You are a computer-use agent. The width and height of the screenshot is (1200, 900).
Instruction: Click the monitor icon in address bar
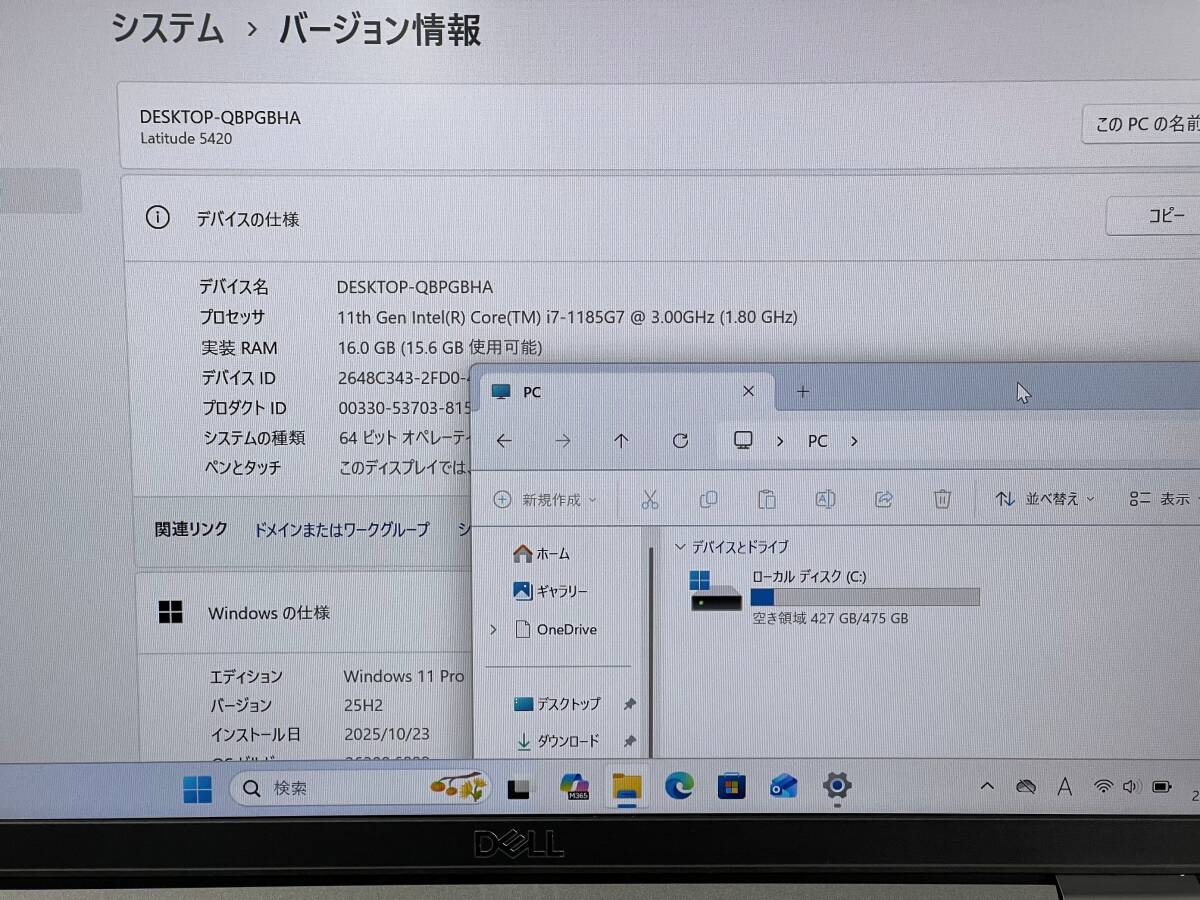(743, 441)
